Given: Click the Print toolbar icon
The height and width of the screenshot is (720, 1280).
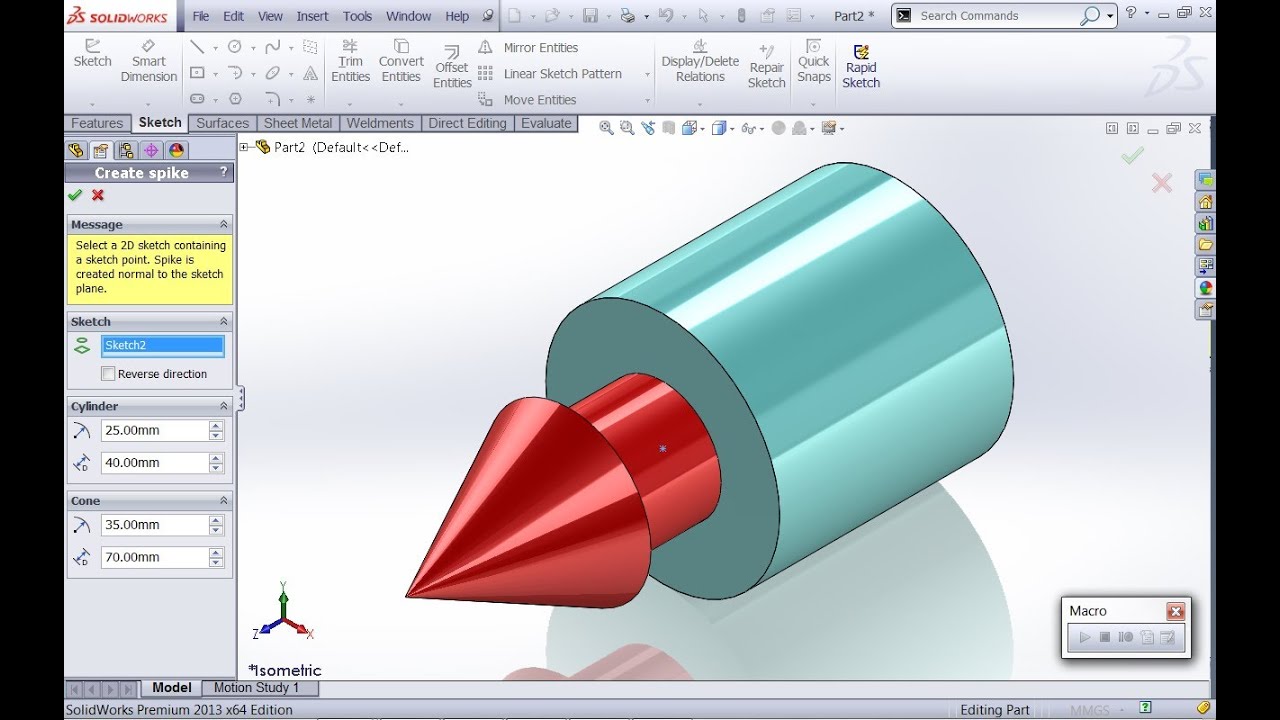Looking at the screenshot, I should tap(628, 16).
